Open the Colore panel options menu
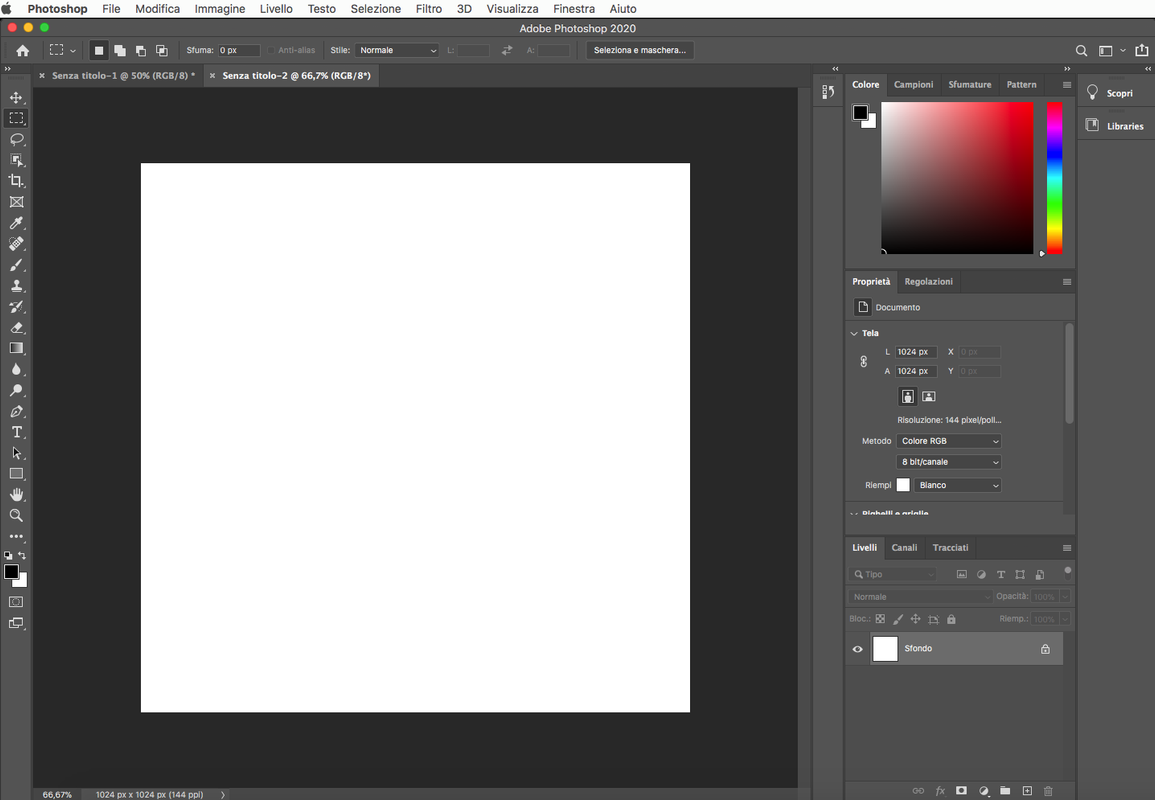The image size is (1155, 800). (1067, 85)
